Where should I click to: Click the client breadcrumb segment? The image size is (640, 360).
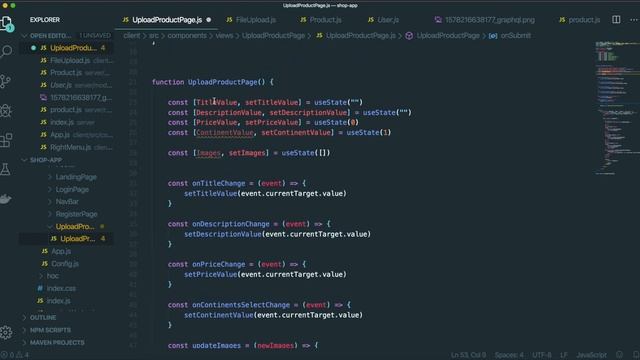(x=131, y=36)
